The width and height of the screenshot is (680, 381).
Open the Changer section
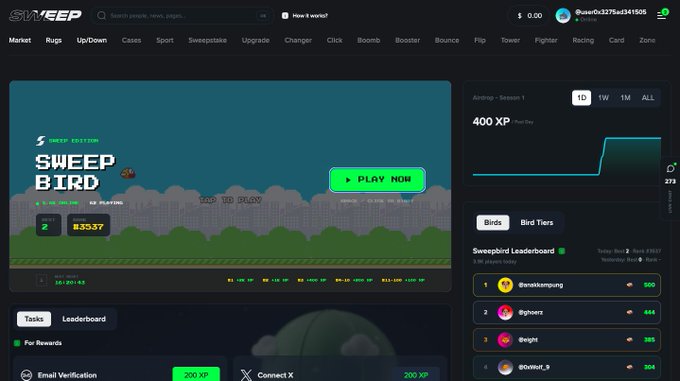(298, 40)
